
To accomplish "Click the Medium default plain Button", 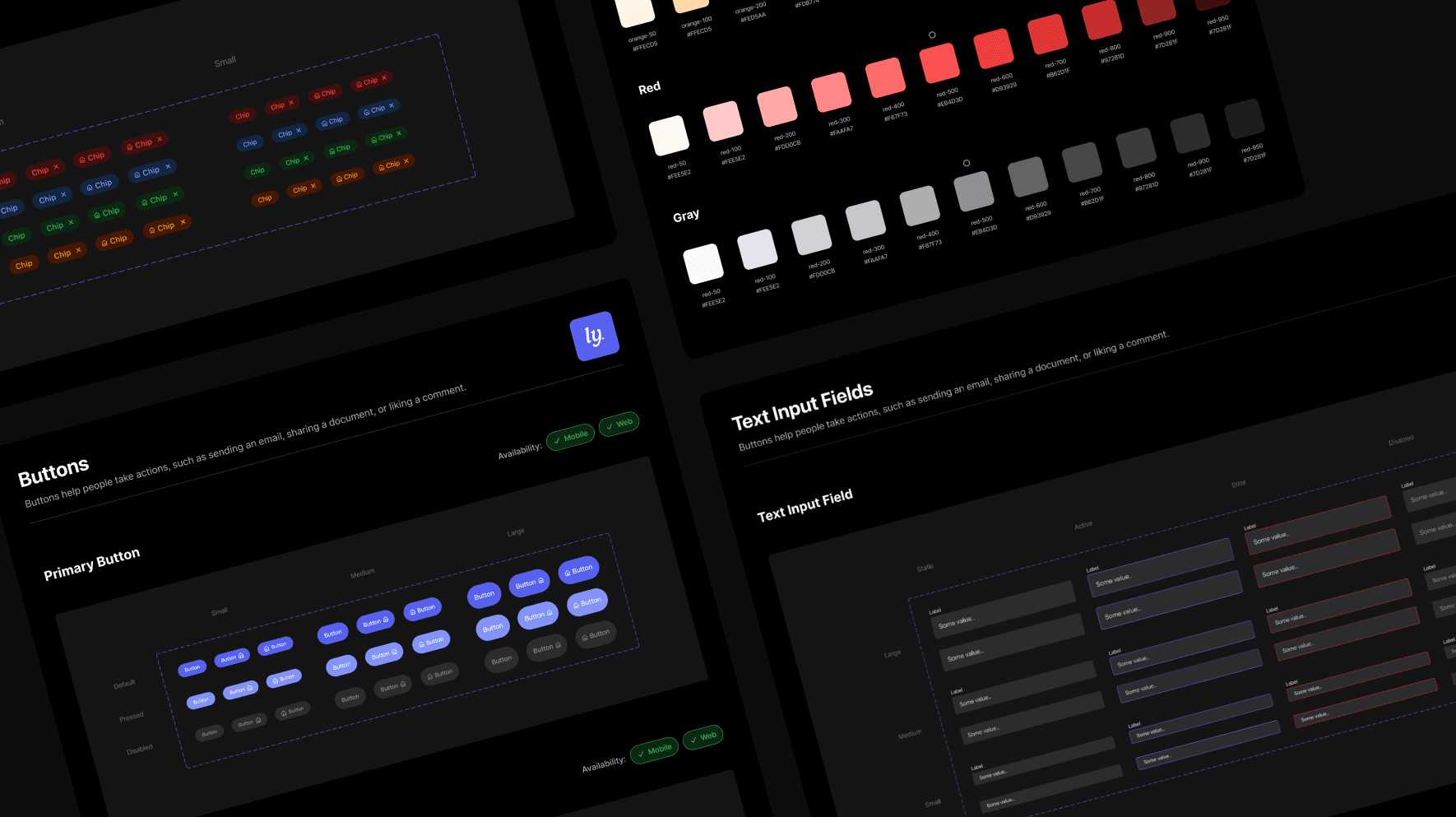I will [x=333, y=634].
